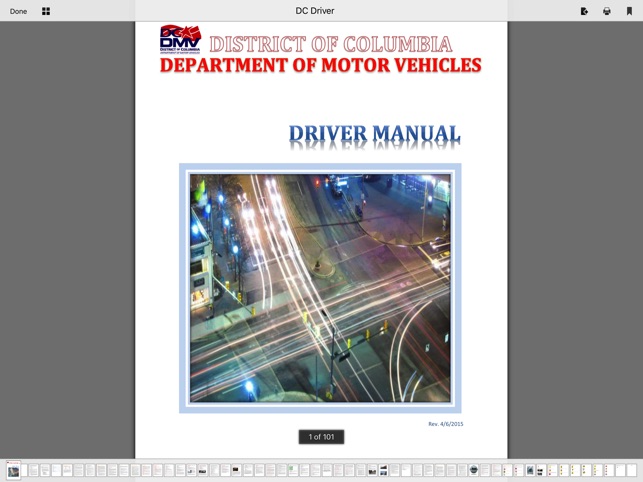The width and height of the screenshot is (643, 482).
Task: Tap the Done button
Action: click(18, 11)
